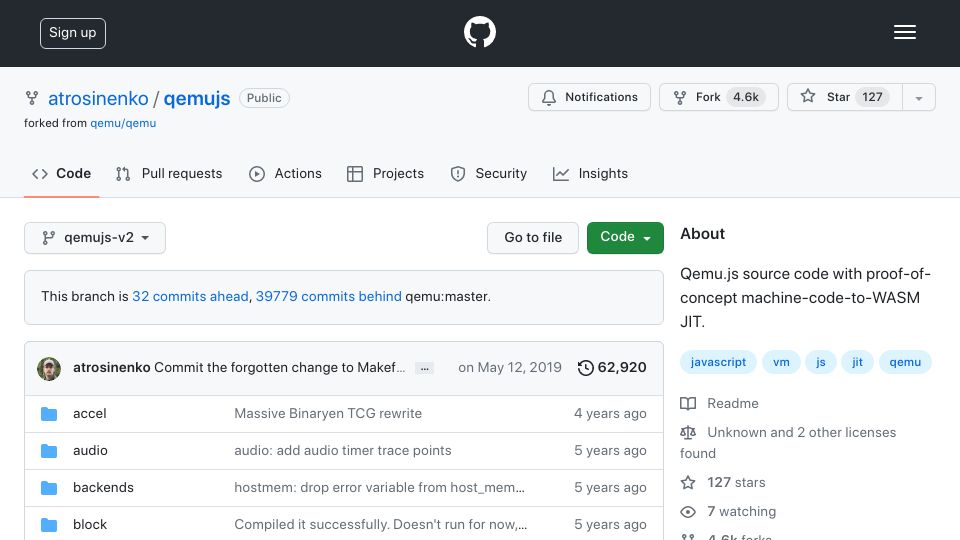Switch to the Projects tab

tap(385, 174)
